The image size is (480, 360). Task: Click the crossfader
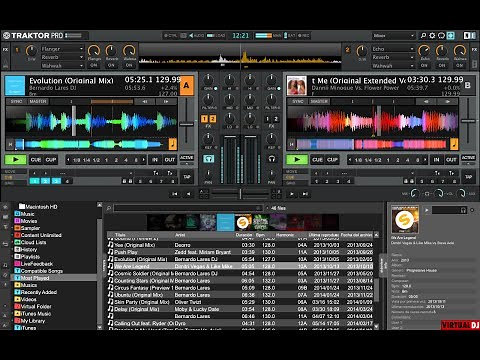(240, 193)
